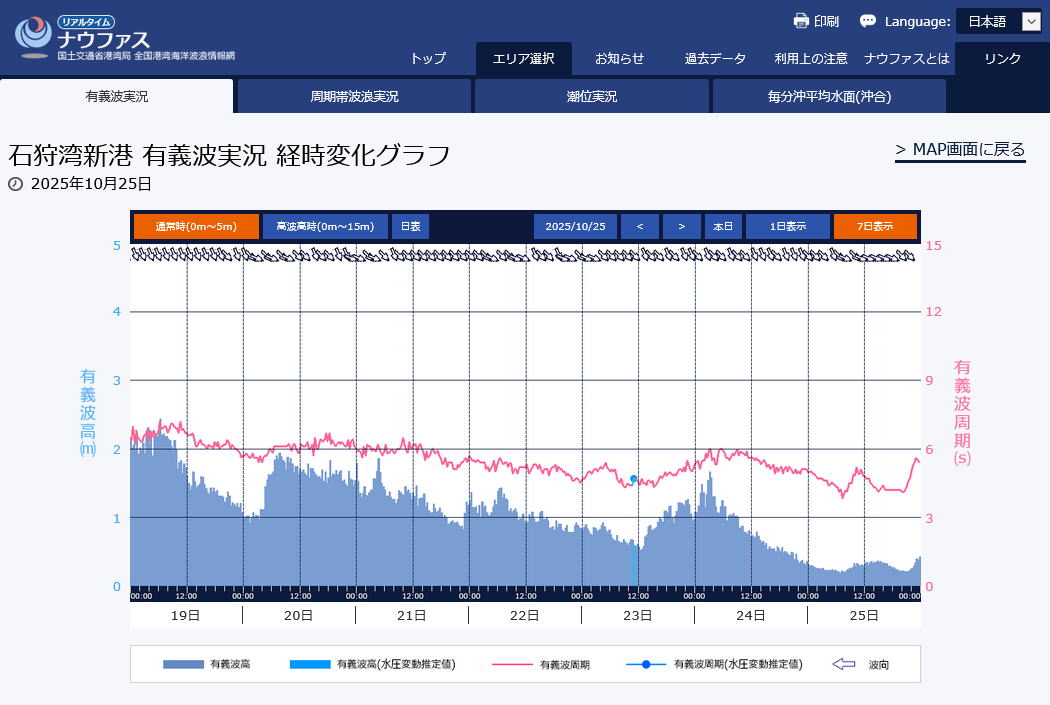
Task: Click the clock icon next to the date
Action: (x=15, y=184)
